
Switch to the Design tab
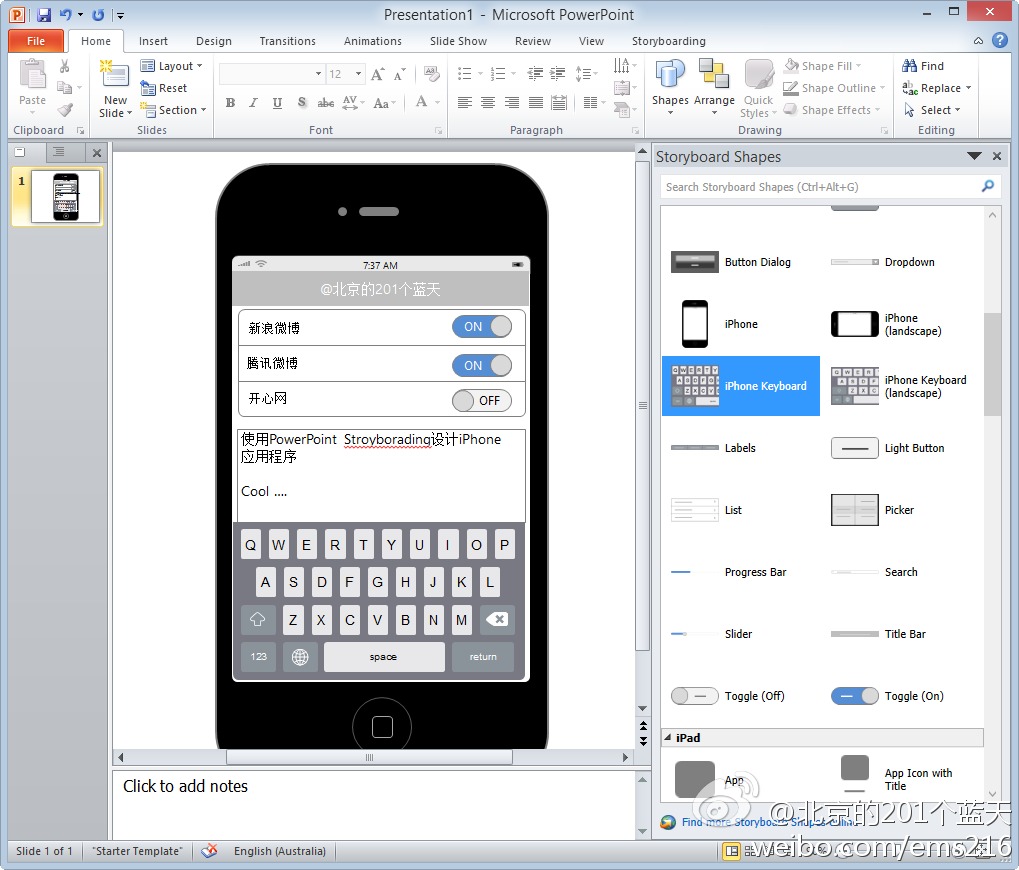[x=213, y=41]
